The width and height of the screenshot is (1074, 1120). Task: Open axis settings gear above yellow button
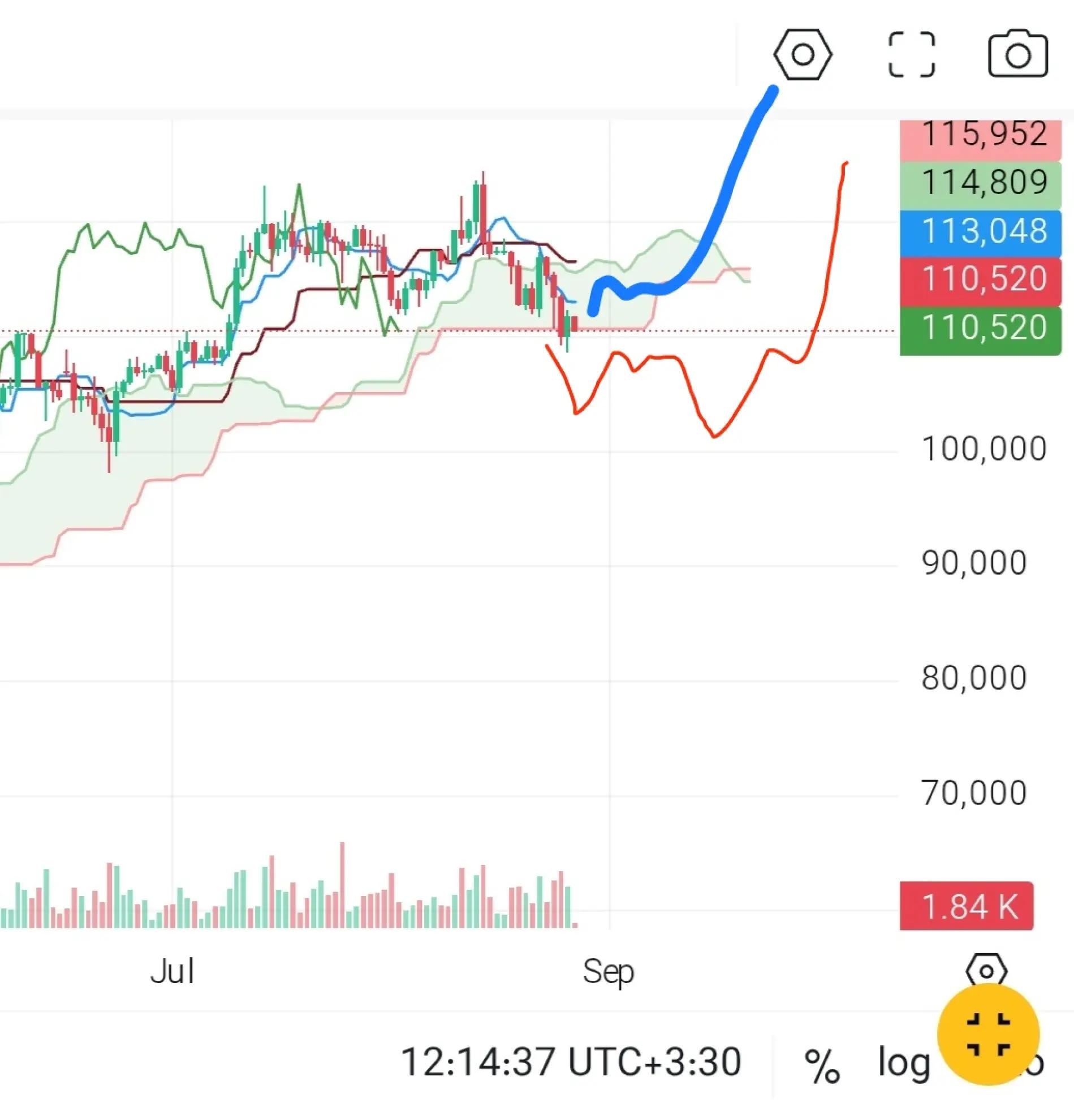click(986, 971)
